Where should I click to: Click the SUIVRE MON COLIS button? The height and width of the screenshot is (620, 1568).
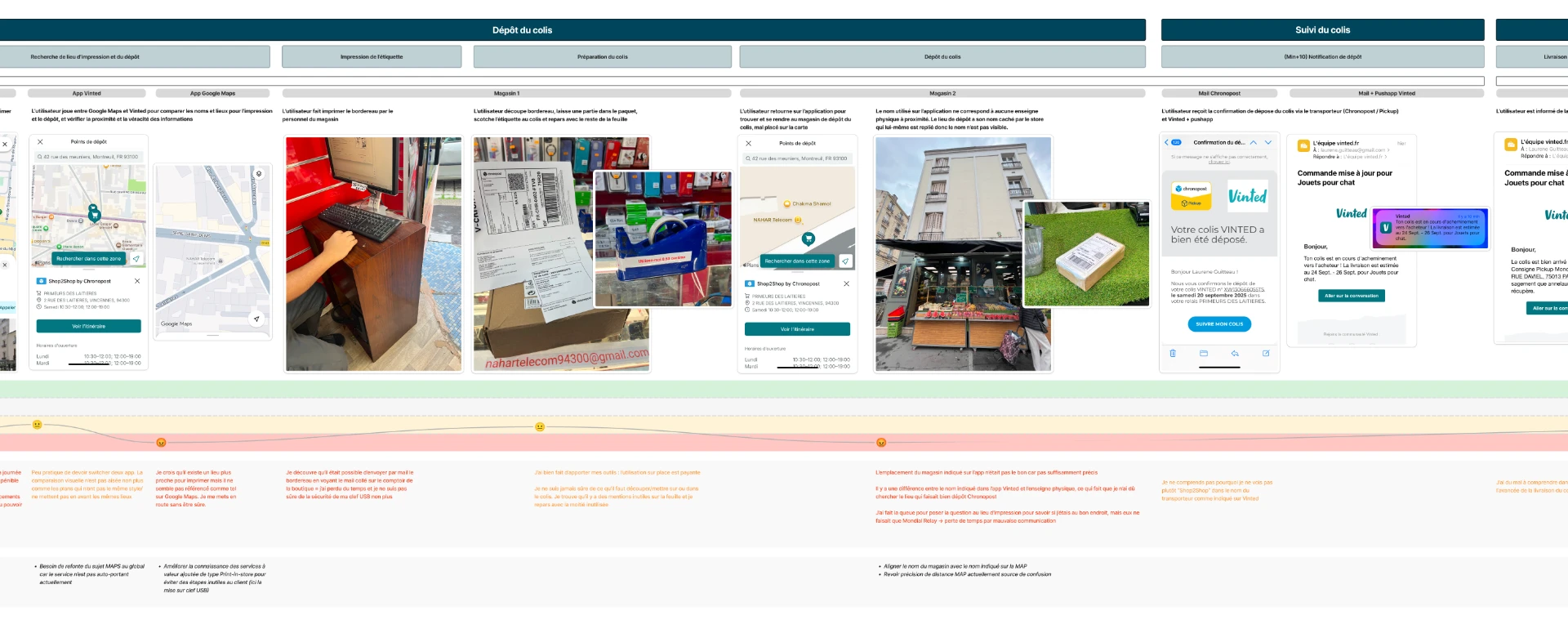[x=1219, y=324]
